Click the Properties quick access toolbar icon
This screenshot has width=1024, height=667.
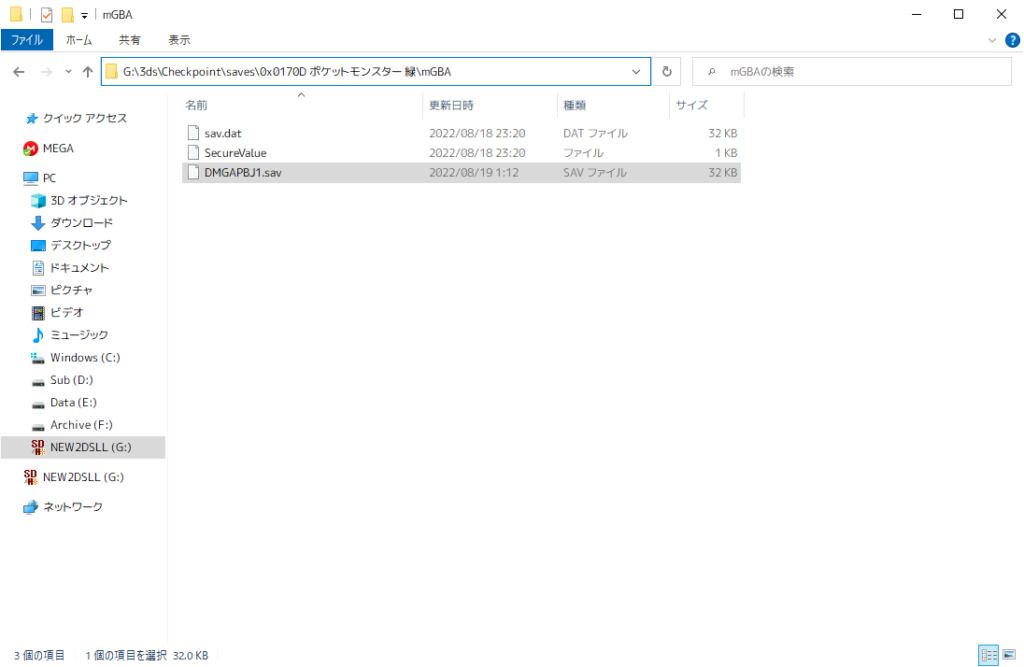(x=46, y=14)
